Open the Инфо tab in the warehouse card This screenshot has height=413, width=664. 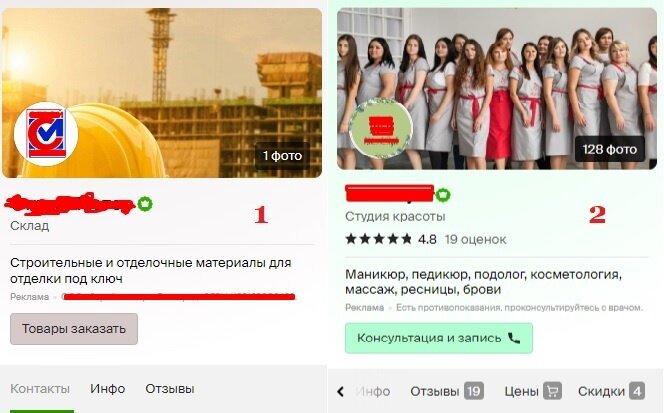108,388
